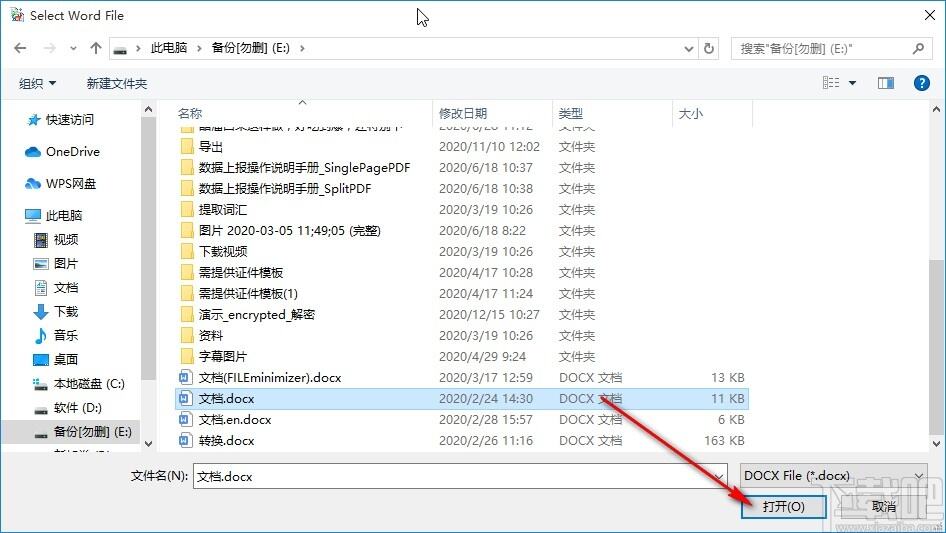Close the Select Word File dialog
Image resolution: width=946 pixels, height=533 pixels.
930,16
